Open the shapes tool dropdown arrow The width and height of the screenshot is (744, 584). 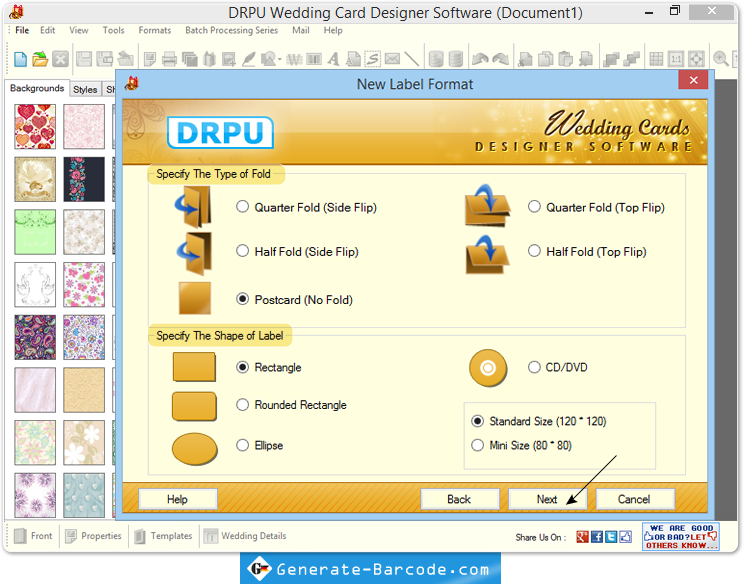(x=279, y=60)
